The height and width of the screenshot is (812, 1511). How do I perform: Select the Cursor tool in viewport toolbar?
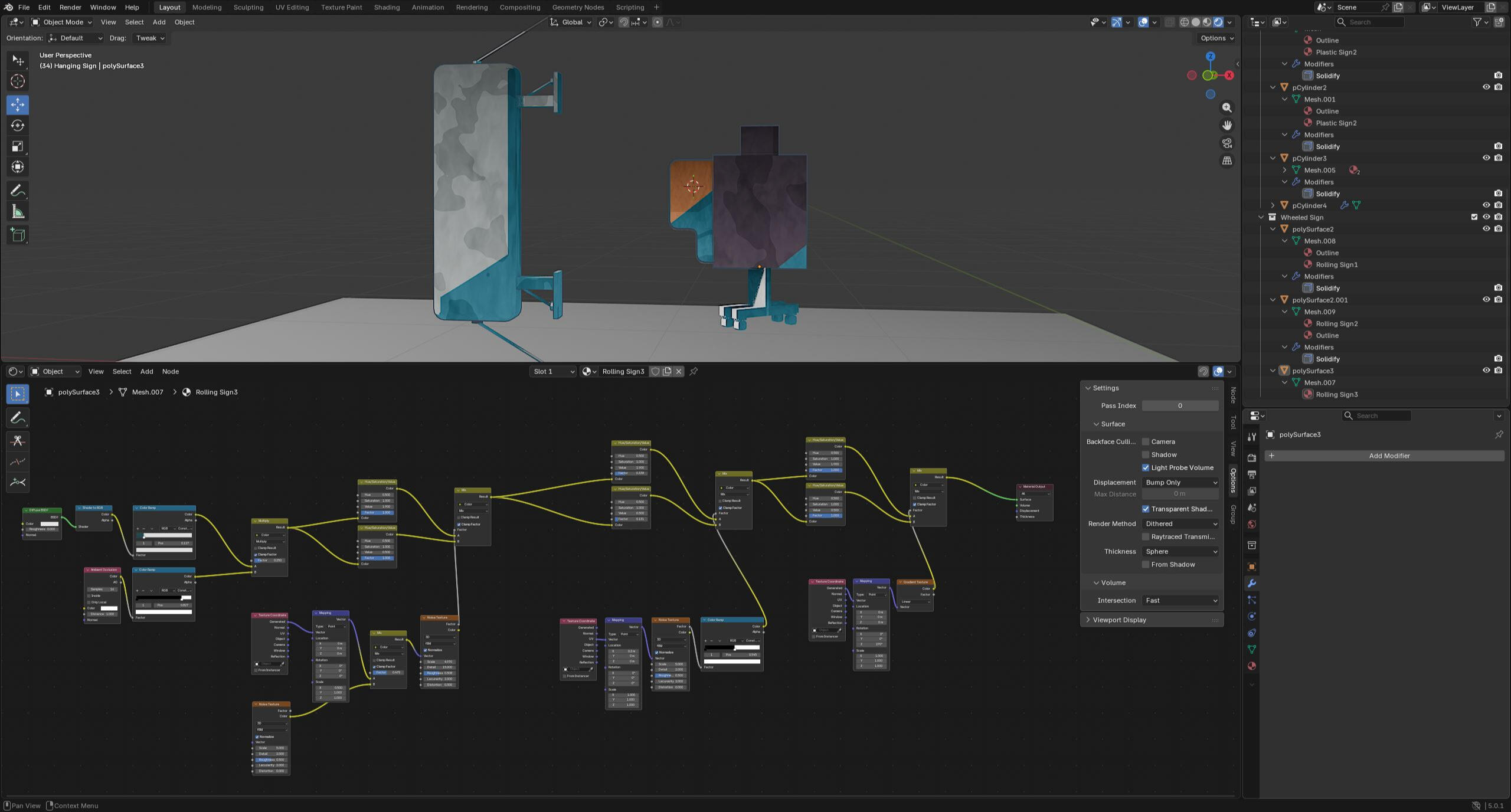click(x=18, y=81)
